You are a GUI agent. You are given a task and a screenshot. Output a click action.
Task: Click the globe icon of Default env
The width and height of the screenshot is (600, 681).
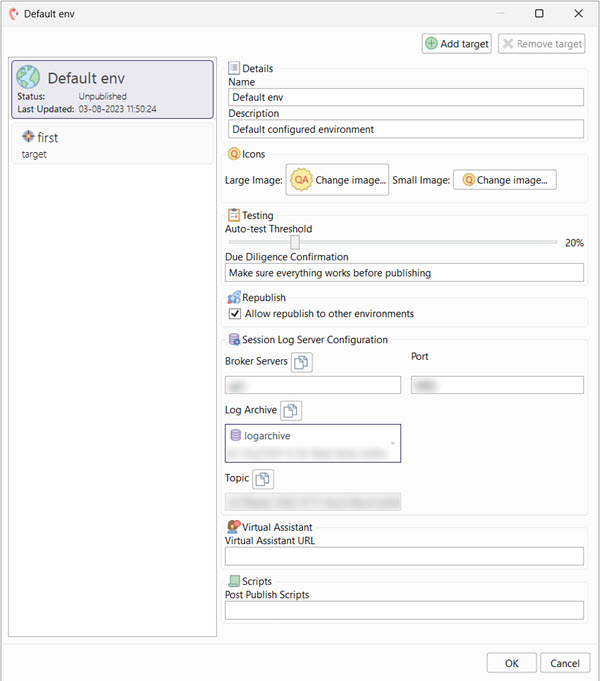[29, 78]
